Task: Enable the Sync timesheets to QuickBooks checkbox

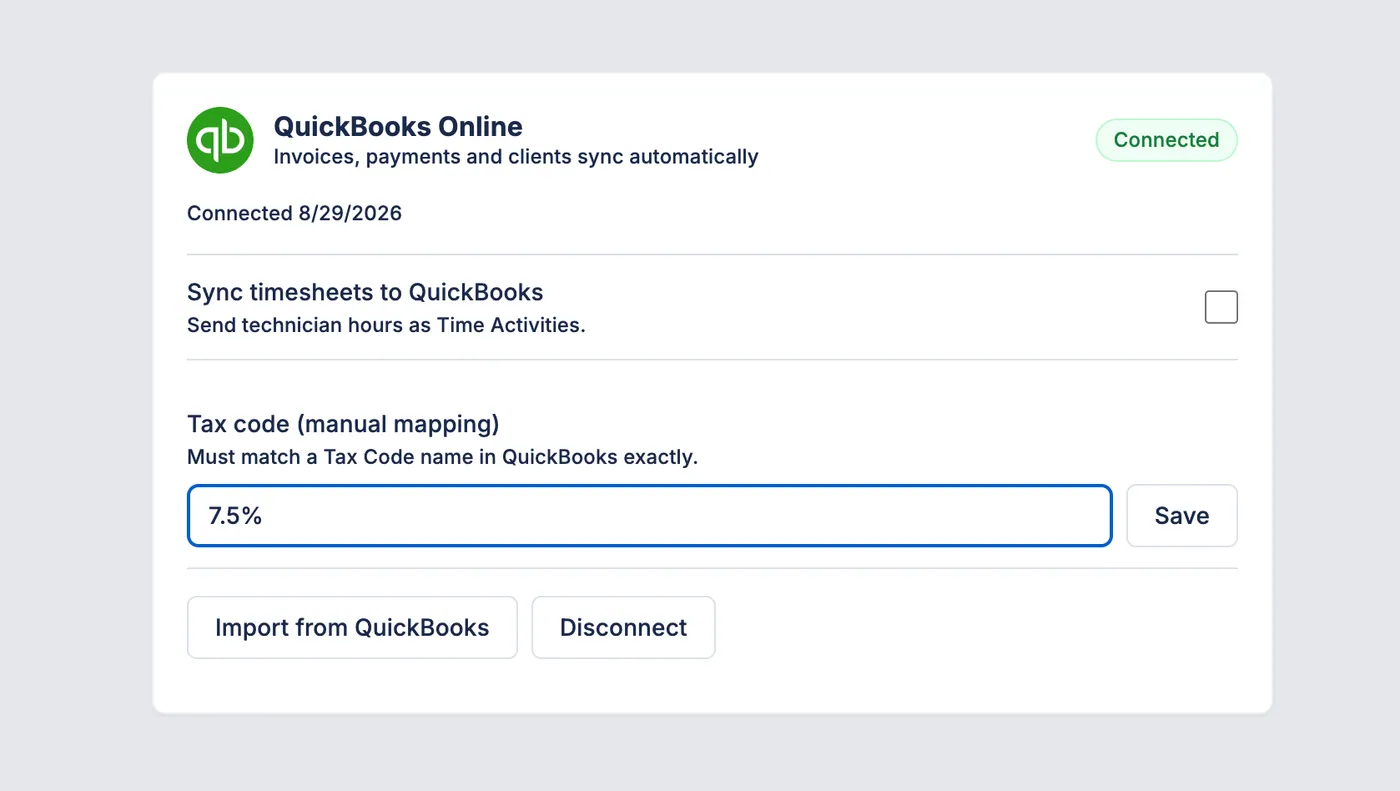Action: tap(1221, 307)
